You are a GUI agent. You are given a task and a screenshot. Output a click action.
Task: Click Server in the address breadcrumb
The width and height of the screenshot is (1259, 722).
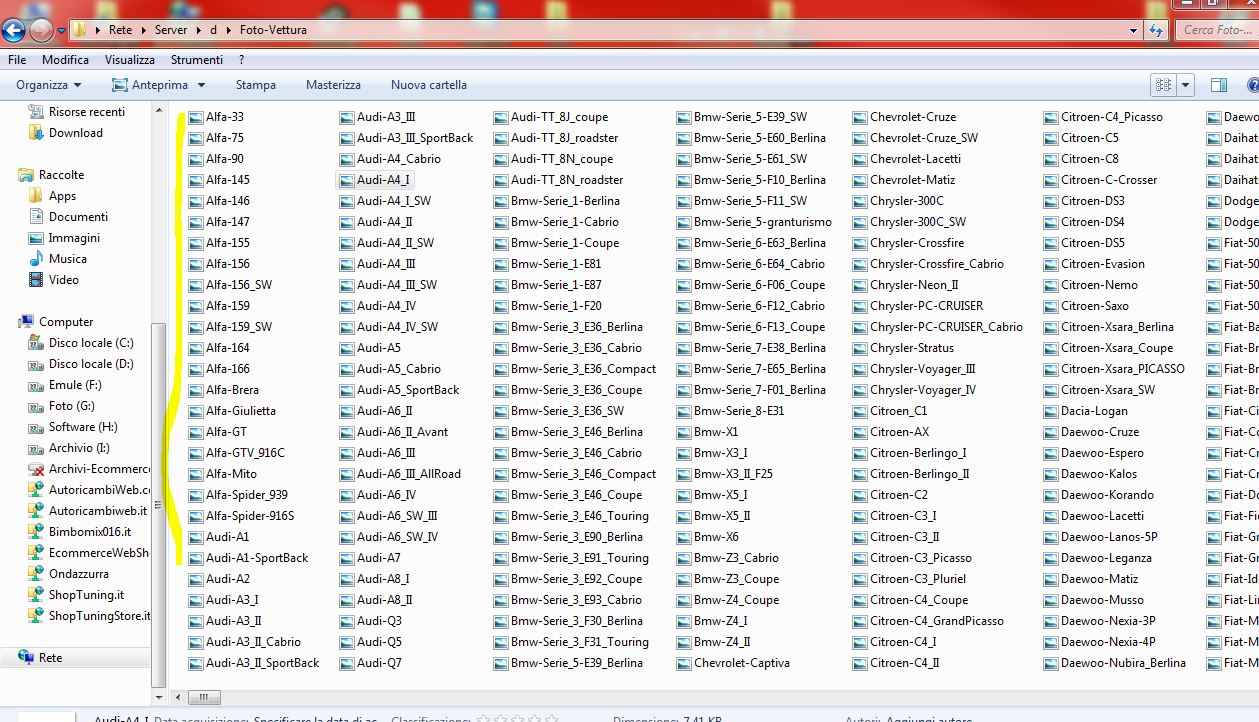click(171, 30)
